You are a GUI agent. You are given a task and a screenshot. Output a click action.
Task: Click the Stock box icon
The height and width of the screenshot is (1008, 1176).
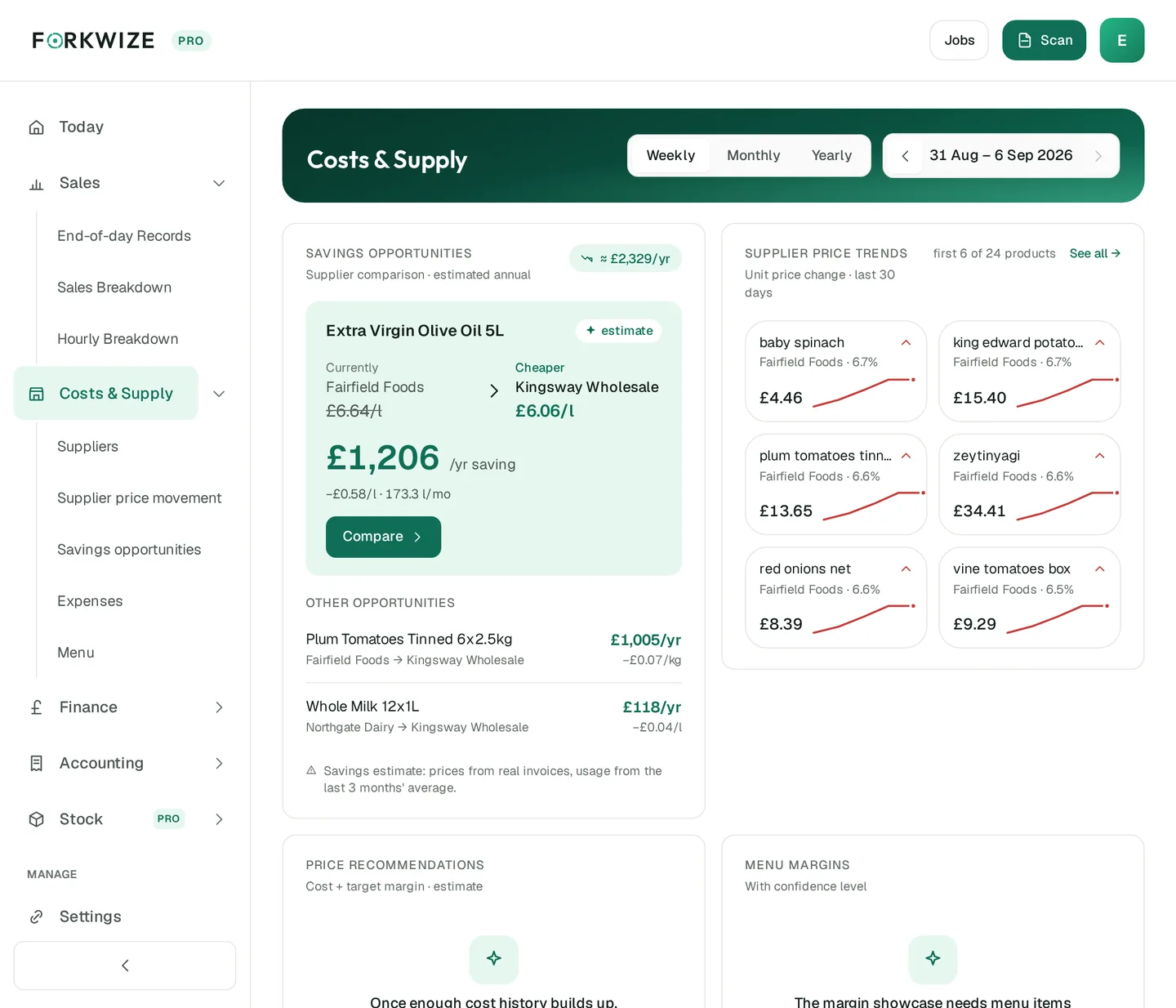(x=36, y=819)
